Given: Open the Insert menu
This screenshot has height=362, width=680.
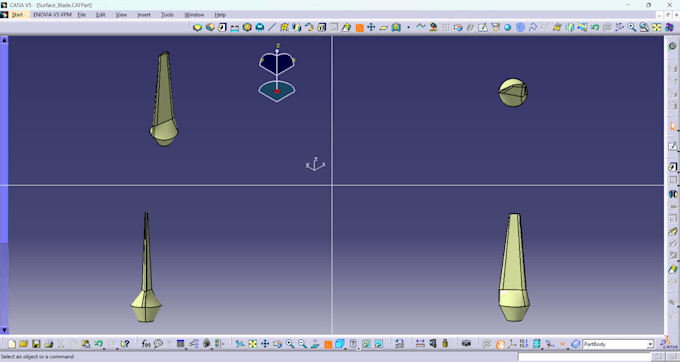Looking at the screenshot, I should [144, 15].
